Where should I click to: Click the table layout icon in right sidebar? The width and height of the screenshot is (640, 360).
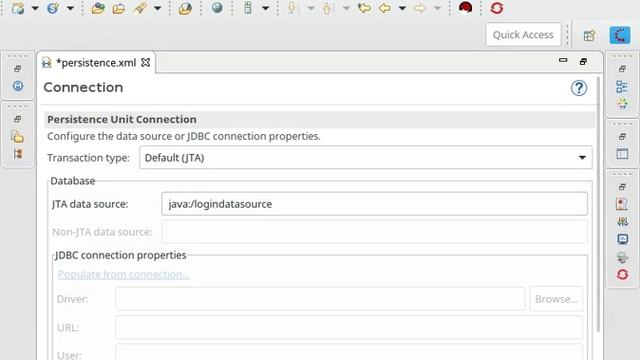click(622, 154)
